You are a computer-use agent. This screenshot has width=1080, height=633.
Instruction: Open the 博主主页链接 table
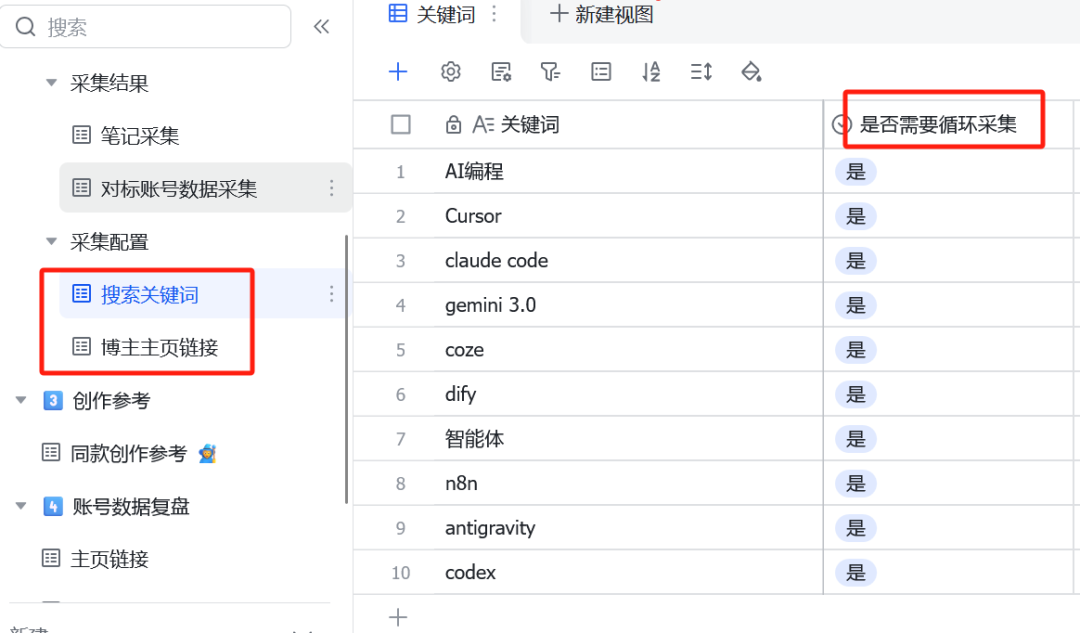[x=145, y=347]
